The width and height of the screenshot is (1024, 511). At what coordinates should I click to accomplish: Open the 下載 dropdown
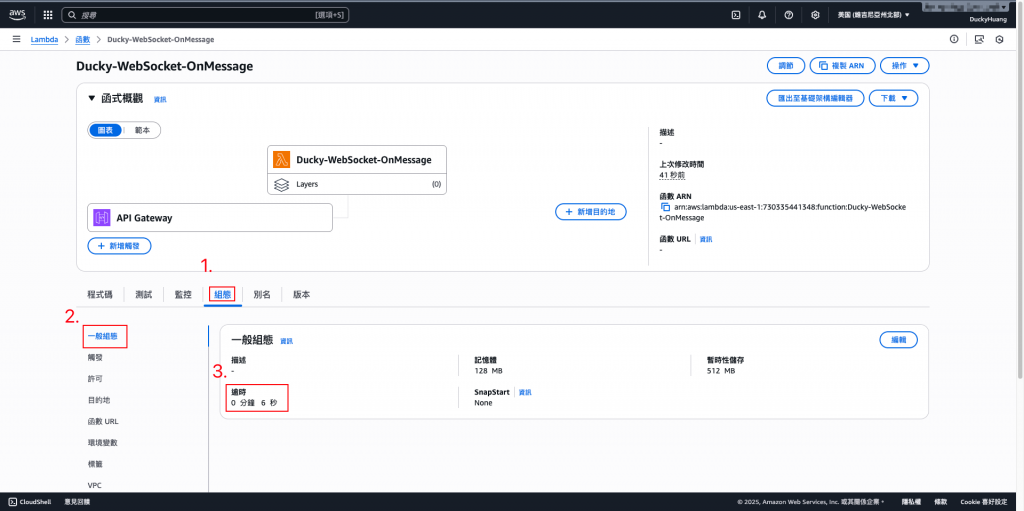coord(894,98)
